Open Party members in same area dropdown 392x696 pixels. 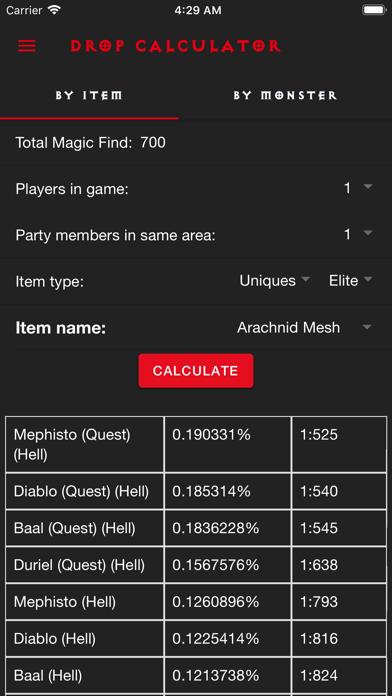(358, 234)
